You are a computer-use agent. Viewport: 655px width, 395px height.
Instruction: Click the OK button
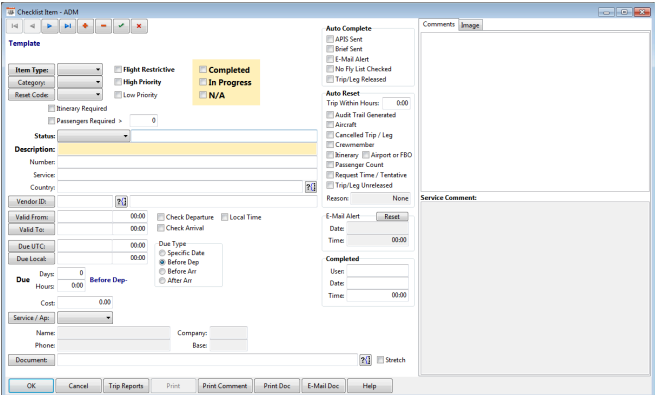31,386
